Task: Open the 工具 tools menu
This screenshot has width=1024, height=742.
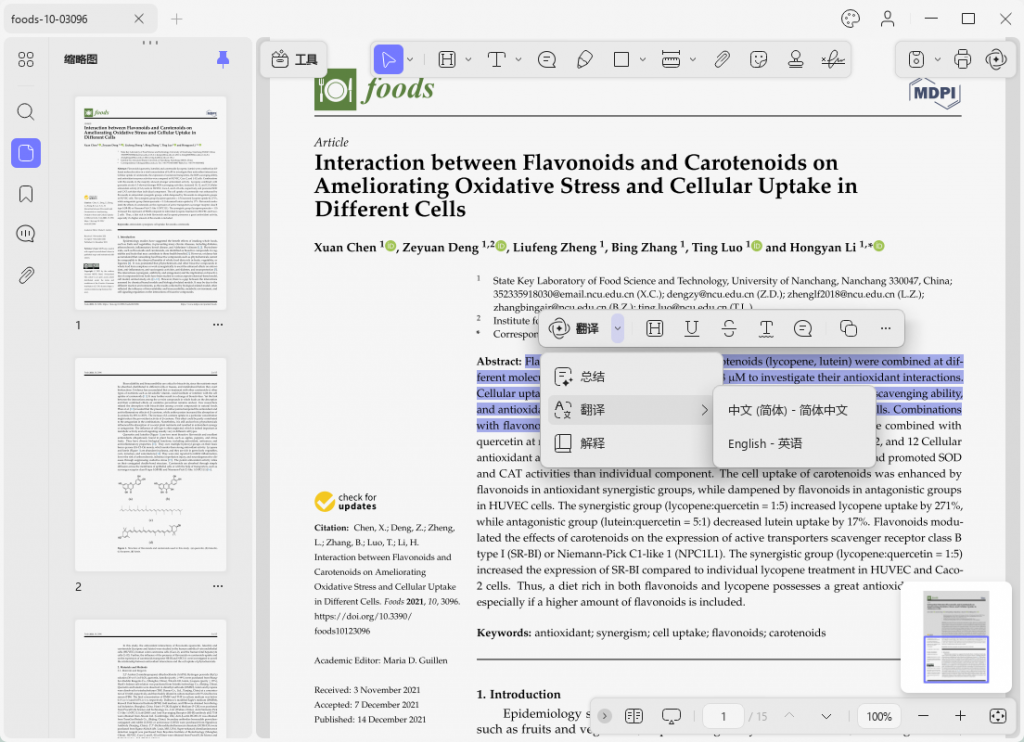Action: 294,59
